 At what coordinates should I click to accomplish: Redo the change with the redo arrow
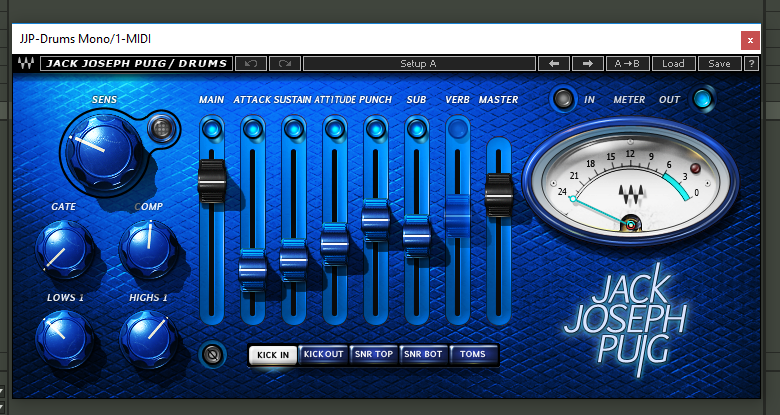pos(285,64)
